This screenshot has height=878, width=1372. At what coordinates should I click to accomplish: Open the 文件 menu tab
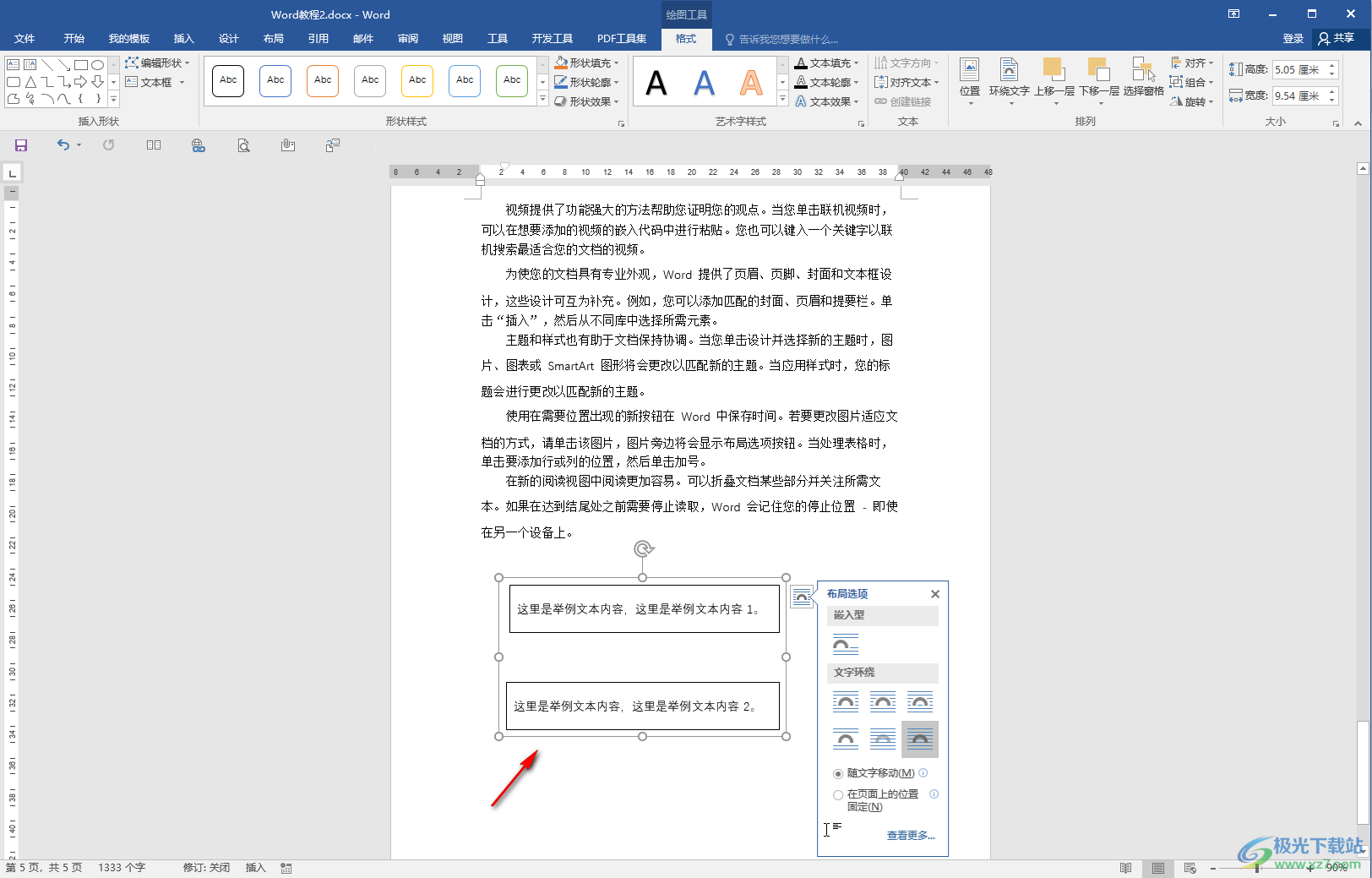click(x=24, y=39)
